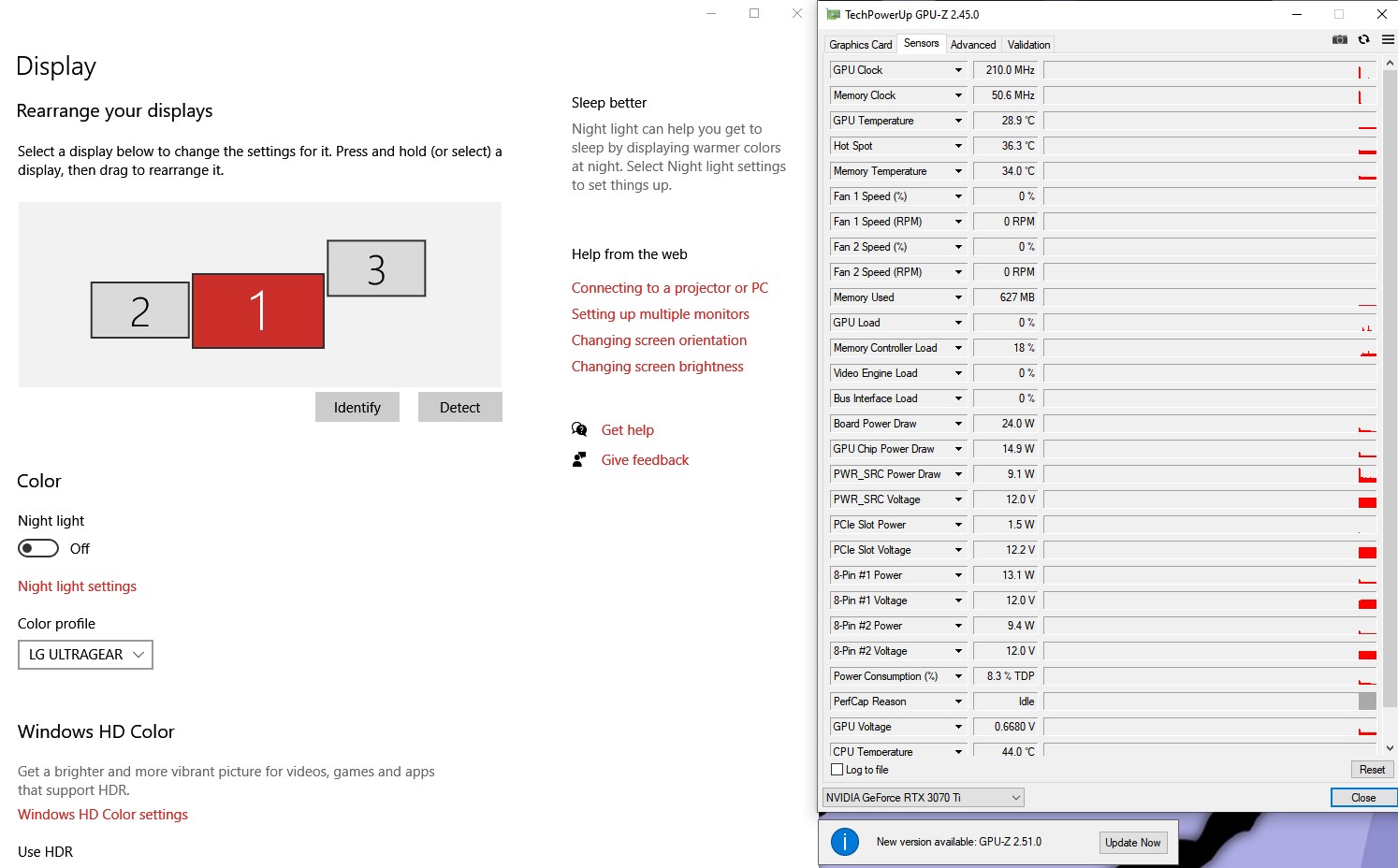Click the Detect button
This screenshot has width=1398, height=868.
click(460, 407)
